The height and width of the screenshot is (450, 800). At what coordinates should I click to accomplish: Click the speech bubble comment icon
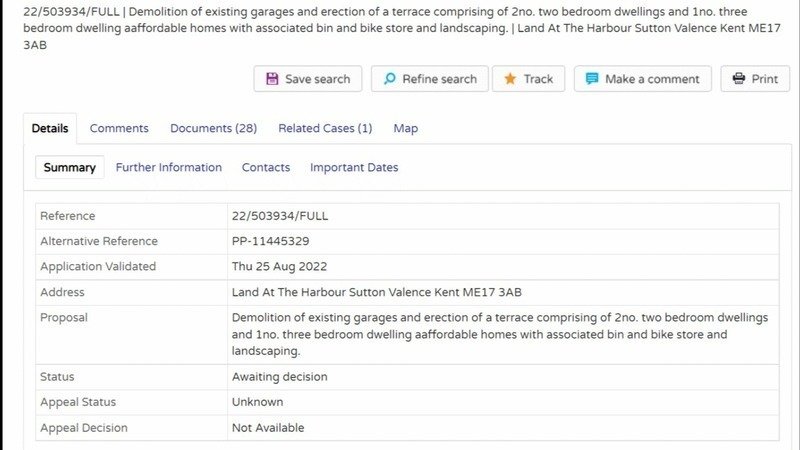592,79
